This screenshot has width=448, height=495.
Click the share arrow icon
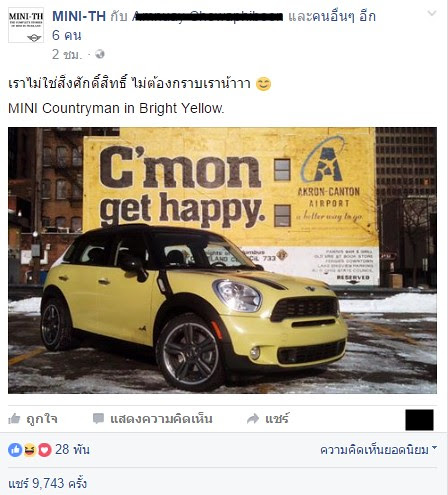(253, 419)
